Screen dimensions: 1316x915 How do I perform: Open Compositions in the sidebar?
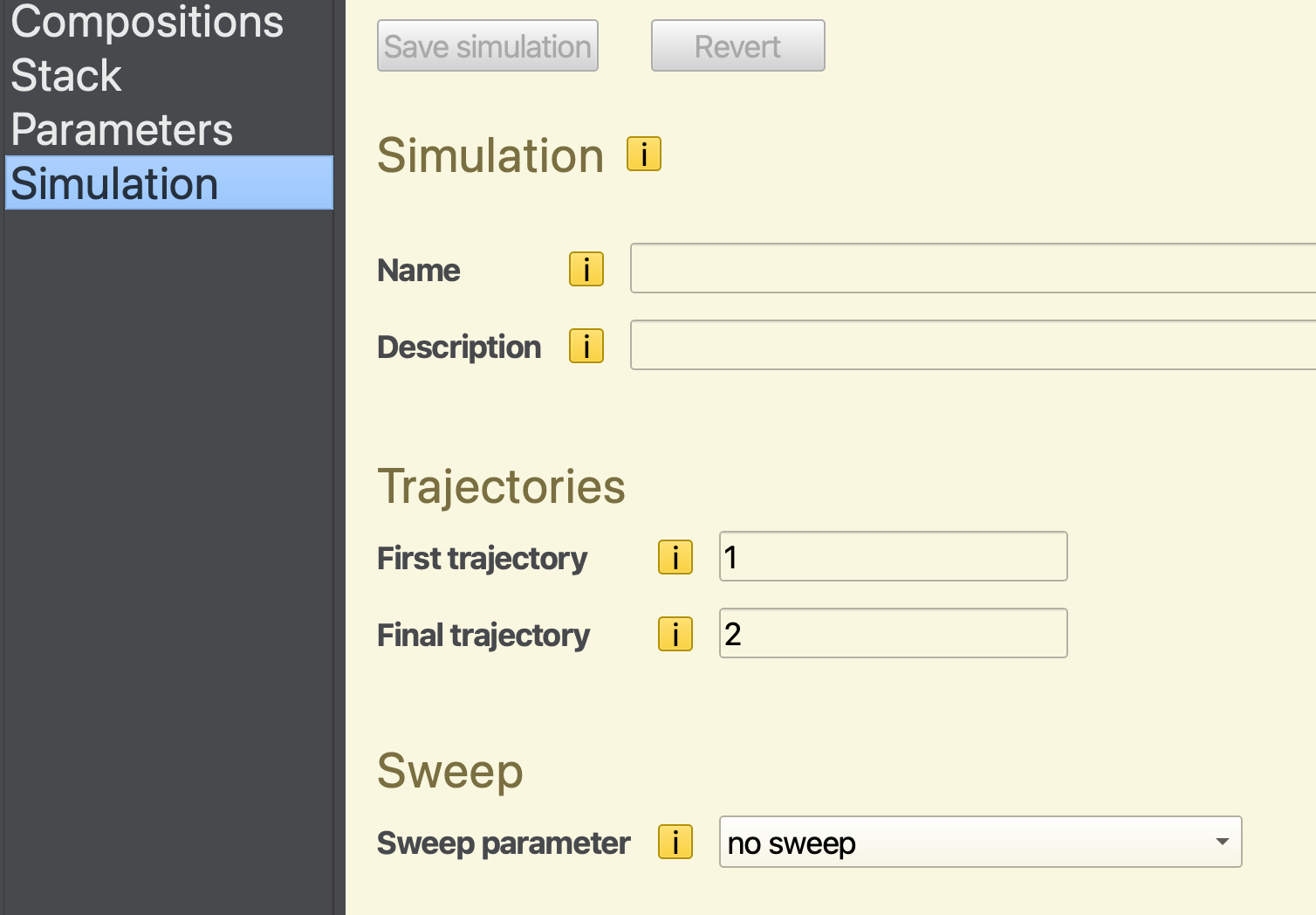point(147,21)
